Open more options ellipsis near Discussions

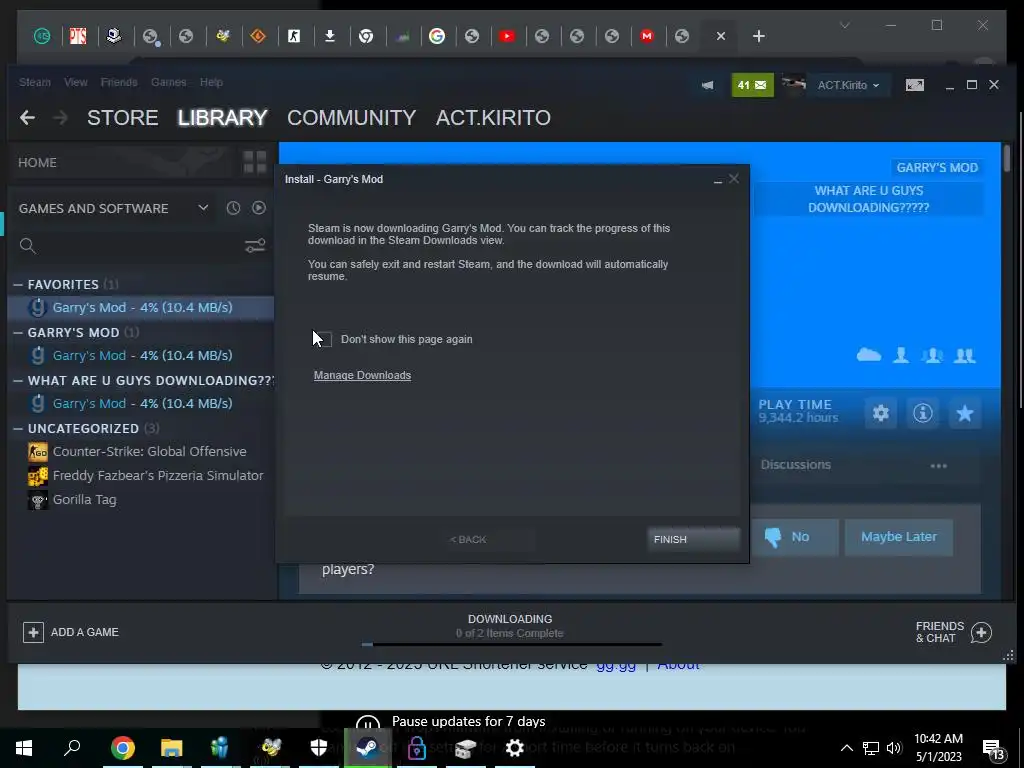pos(938,466)
